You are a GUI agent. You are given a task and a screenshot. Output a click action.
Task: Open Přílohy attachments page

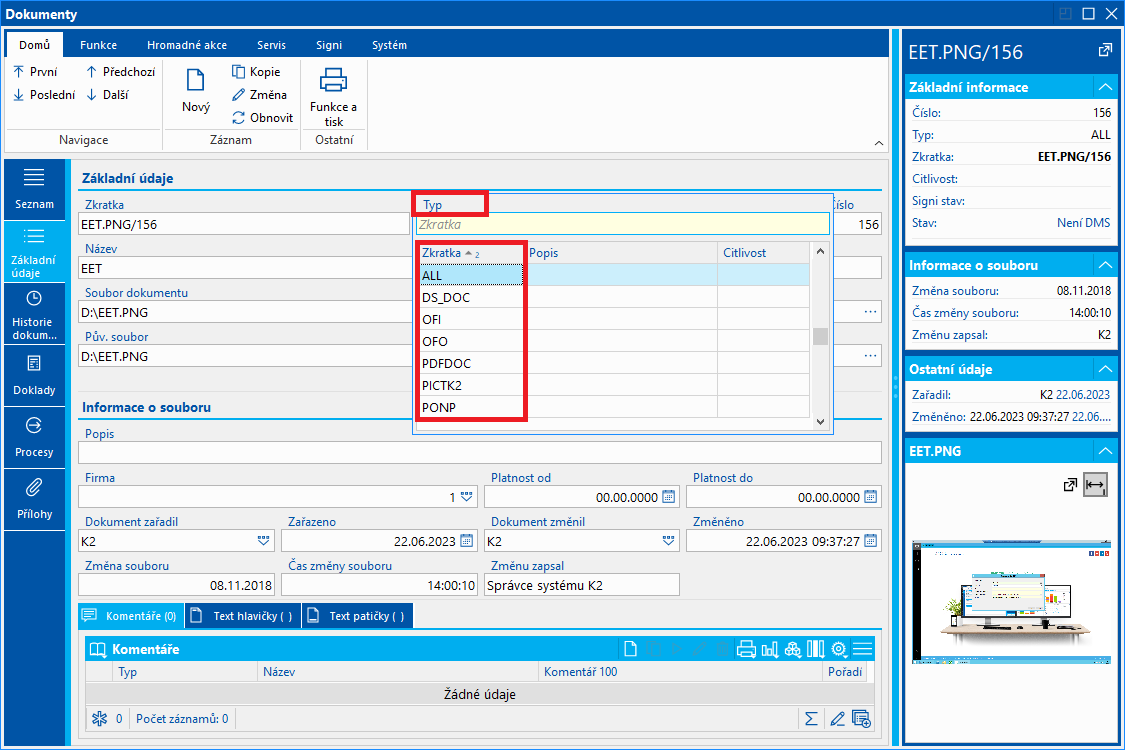click(x=34, y=500)
